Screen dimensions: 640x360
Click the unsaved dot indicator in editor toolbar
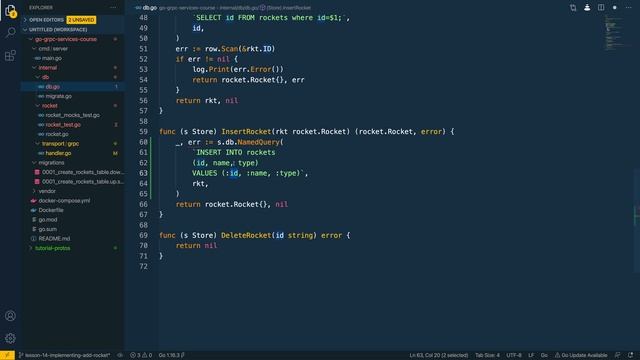[x=615, y=8]
